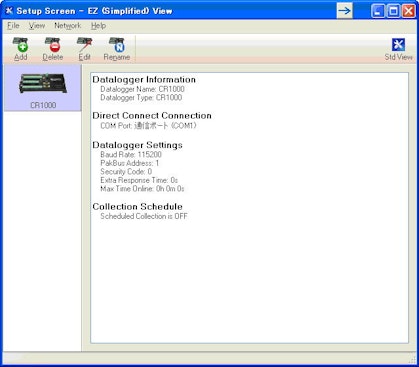Image resolution: width=419 pixels, height=367 pixels.
Task: Open the Help menu
Action: [x=98, y=26]
